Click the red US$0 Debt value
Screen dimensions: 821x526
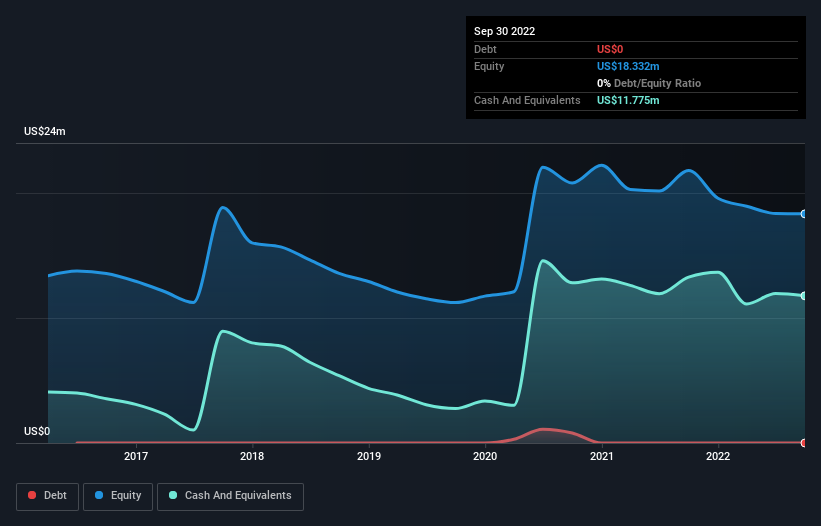point(610,49)
